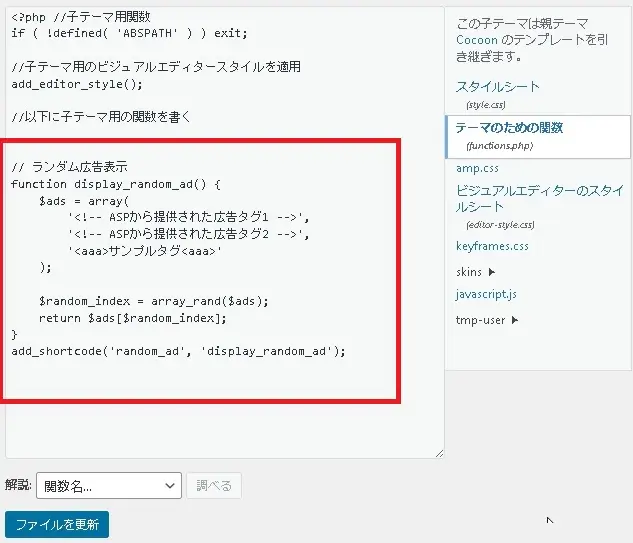
Task: Open the スタイルシート style.css file
Action: click(x=497, y=87)
